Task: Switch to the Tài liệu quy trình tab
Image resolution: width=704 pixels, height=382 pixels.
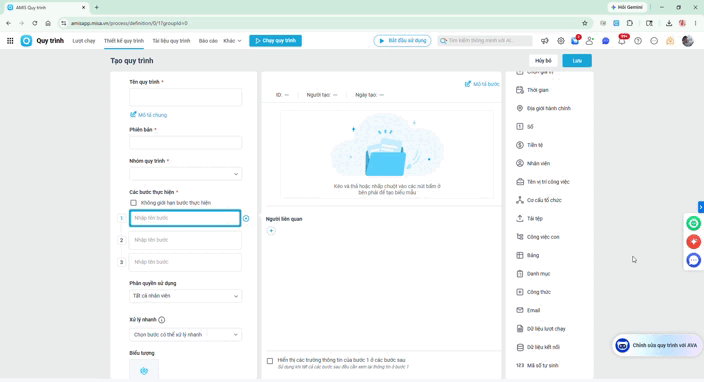Action: tap(171, 41)
